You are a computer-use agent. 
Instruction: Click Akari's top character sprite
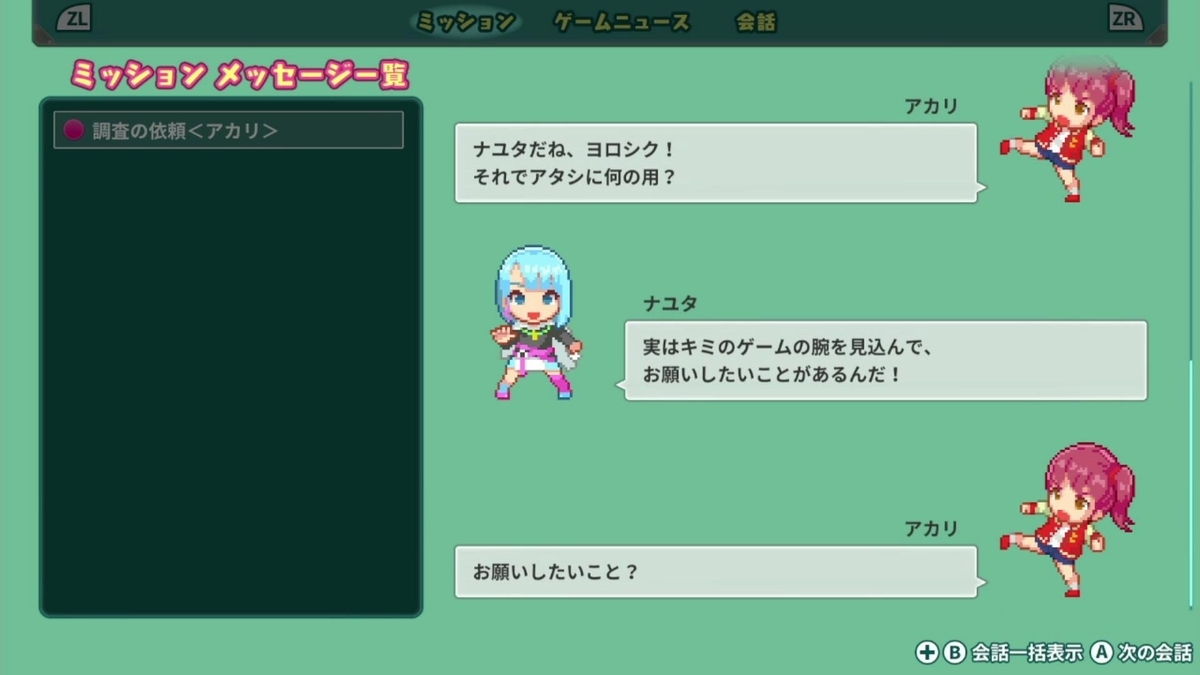pyautogui.click(x=1067, y=128)
